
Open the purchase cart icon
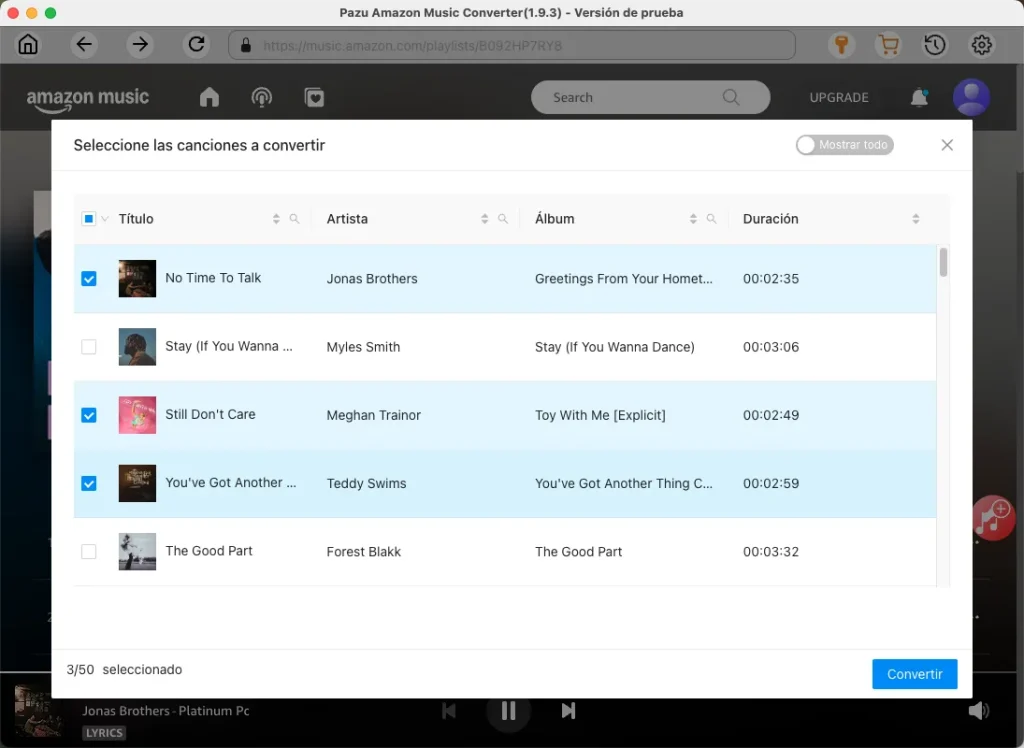click(x=888, y=45)
